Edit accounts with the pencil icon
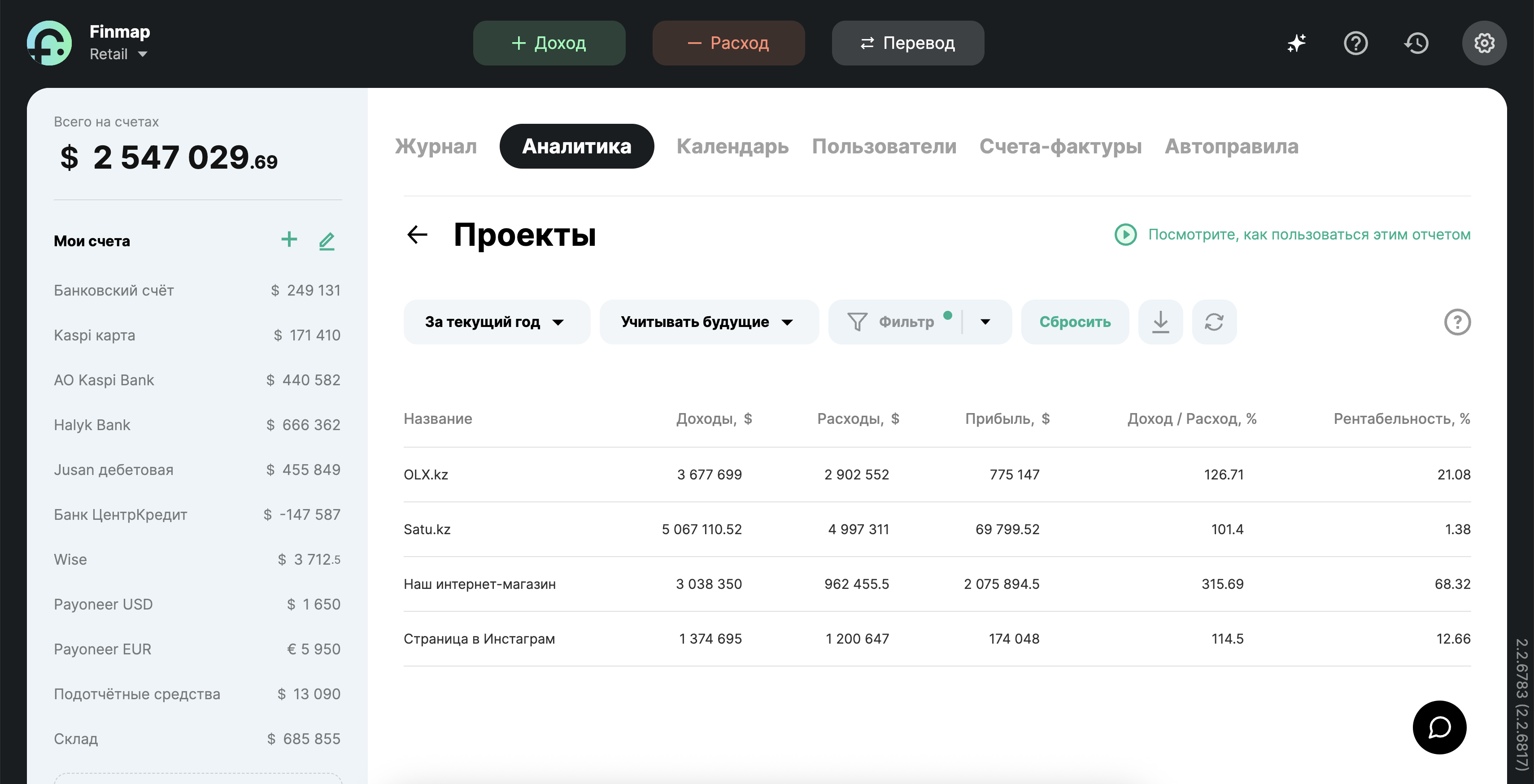Screen dimensions: 1534x784 tap(327, 240)
